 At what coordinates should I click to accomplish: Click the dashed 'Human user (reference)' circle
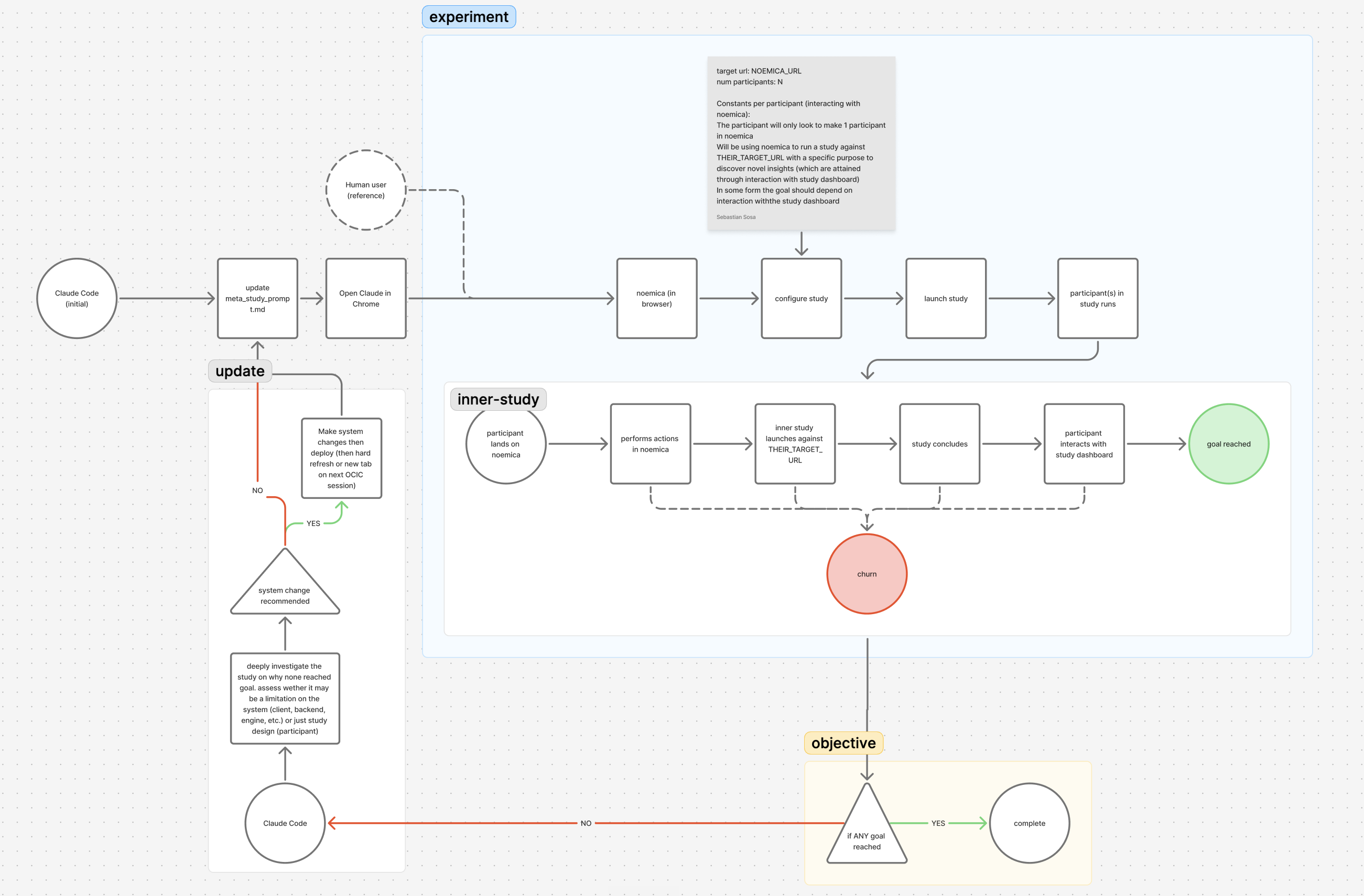366,190
